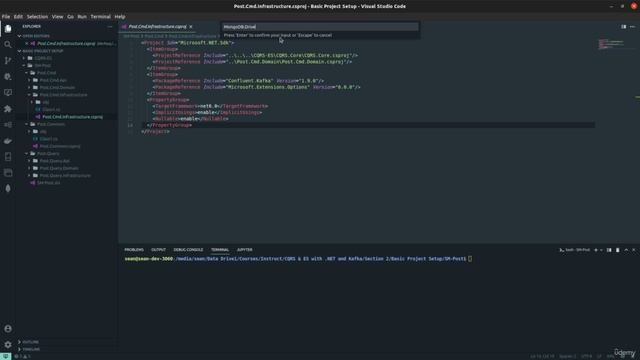This screenshot has height=360, width=640.
Task: Open Explorer Views and More Actions ellipsis
Action: point(110,27)
